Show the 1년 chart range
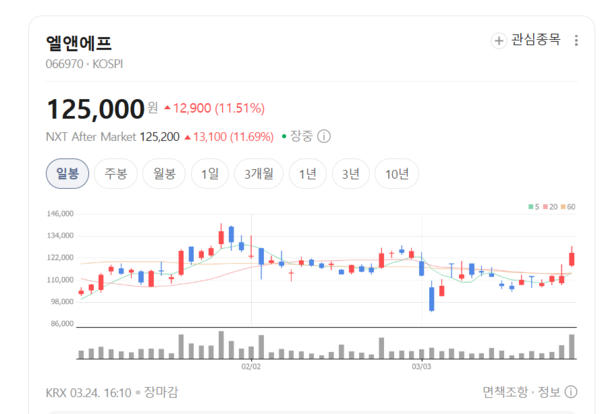 pyautogui.click(x=308, y=174)
